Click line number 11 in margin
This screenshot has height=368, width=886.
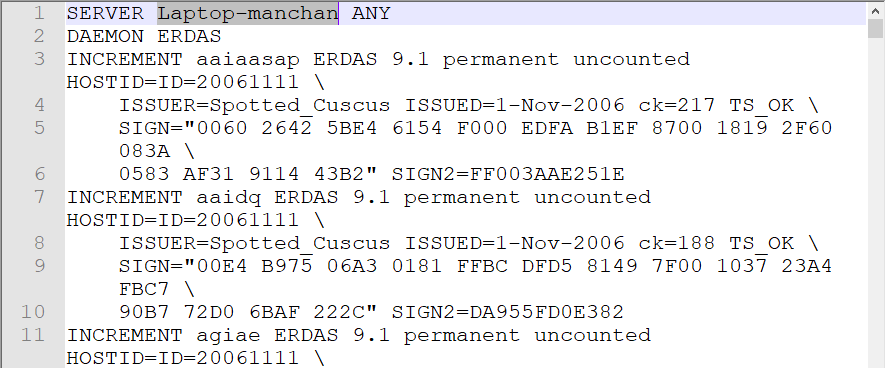tap(33, 335)
